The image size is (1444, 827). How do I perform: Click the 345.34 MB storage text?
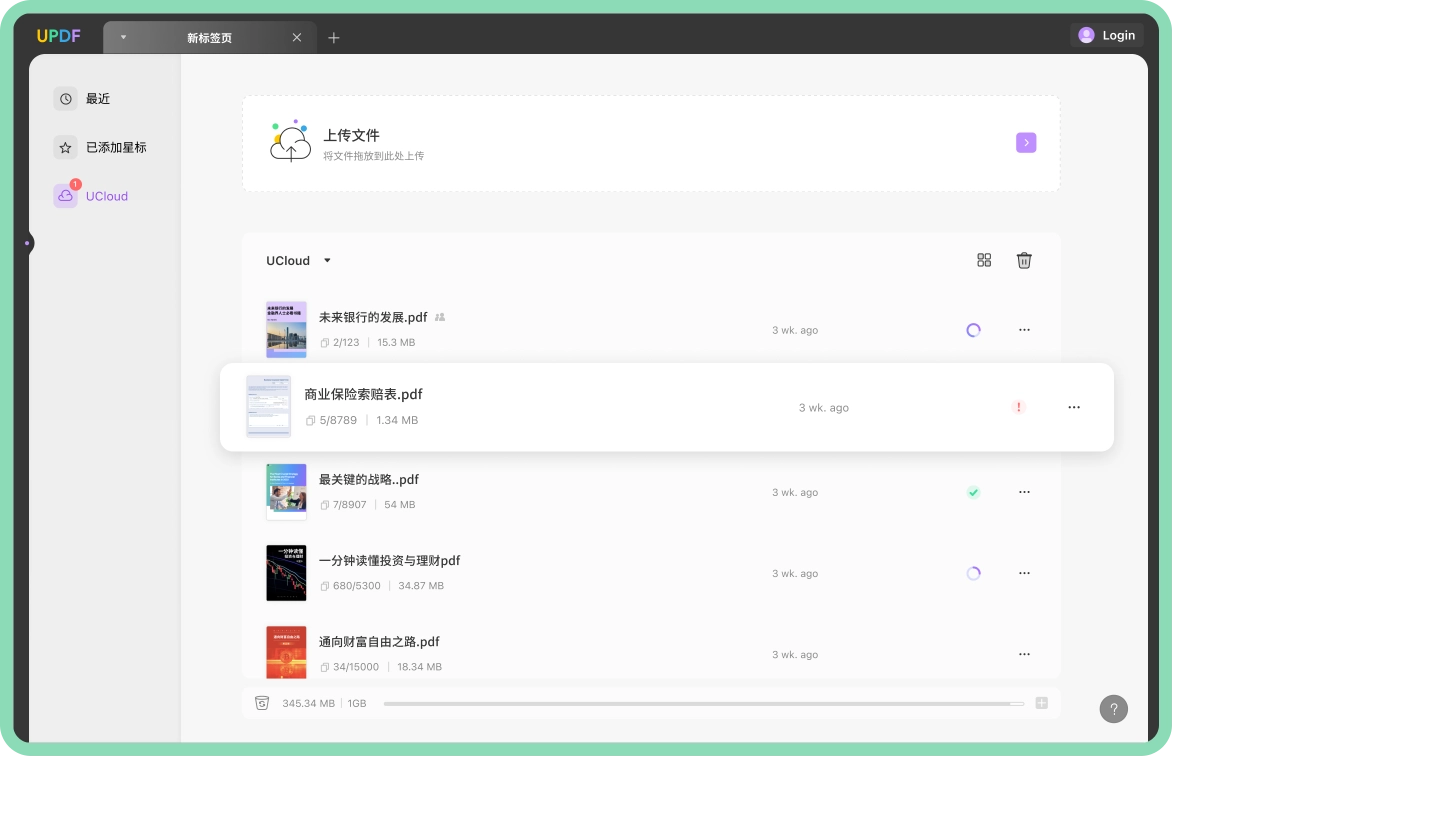[x=308, y=704]
